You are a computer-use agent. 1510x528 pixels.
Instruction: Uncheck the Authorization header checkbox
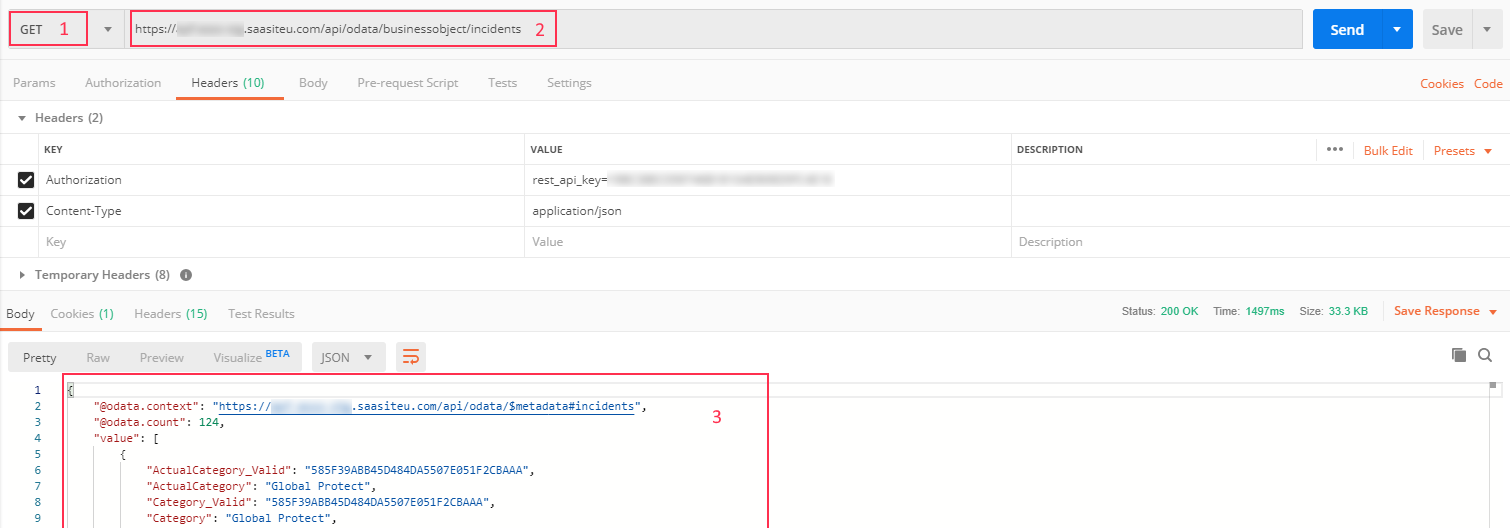click(26, 180)
